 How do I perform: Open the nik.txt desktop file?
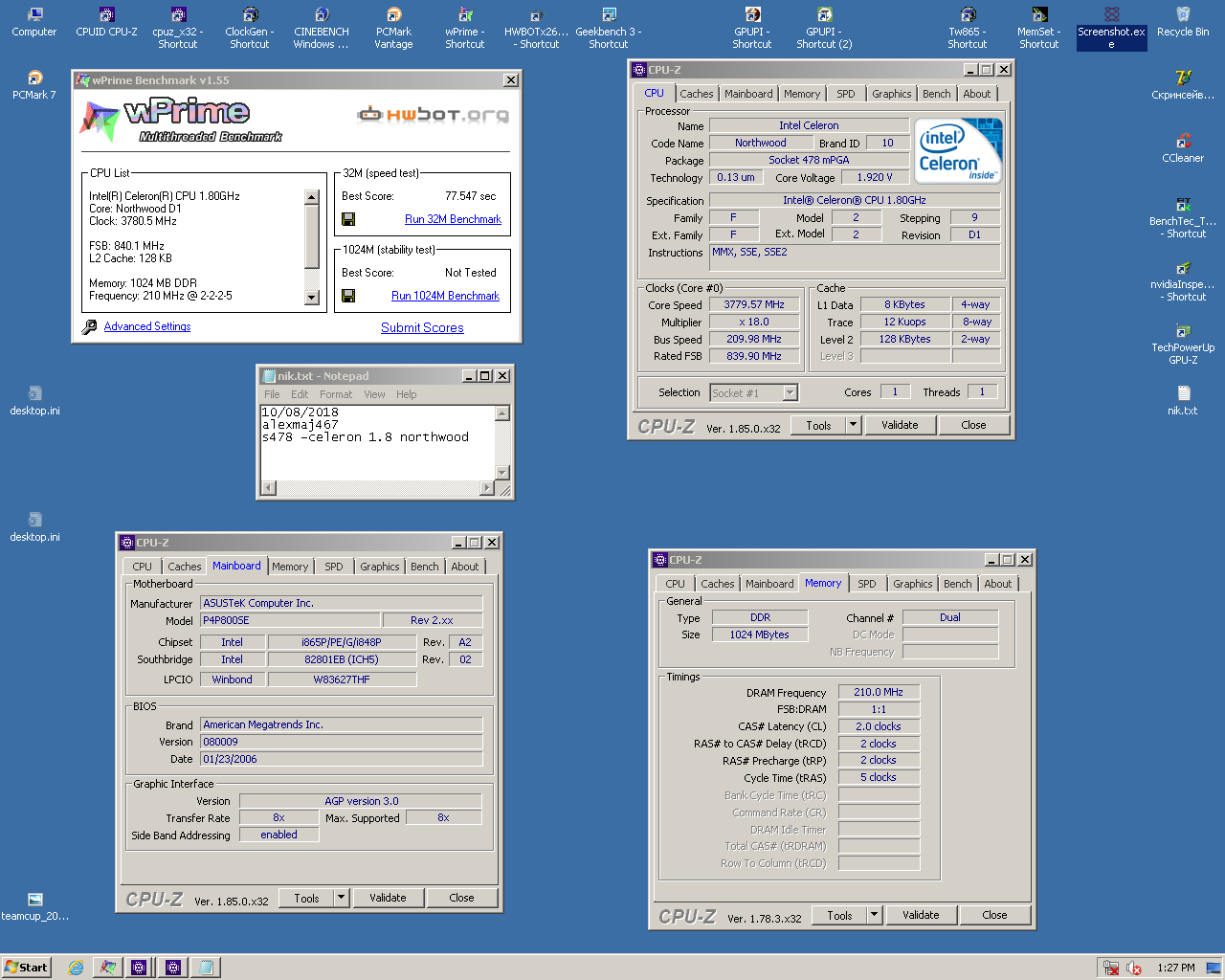1183,401
